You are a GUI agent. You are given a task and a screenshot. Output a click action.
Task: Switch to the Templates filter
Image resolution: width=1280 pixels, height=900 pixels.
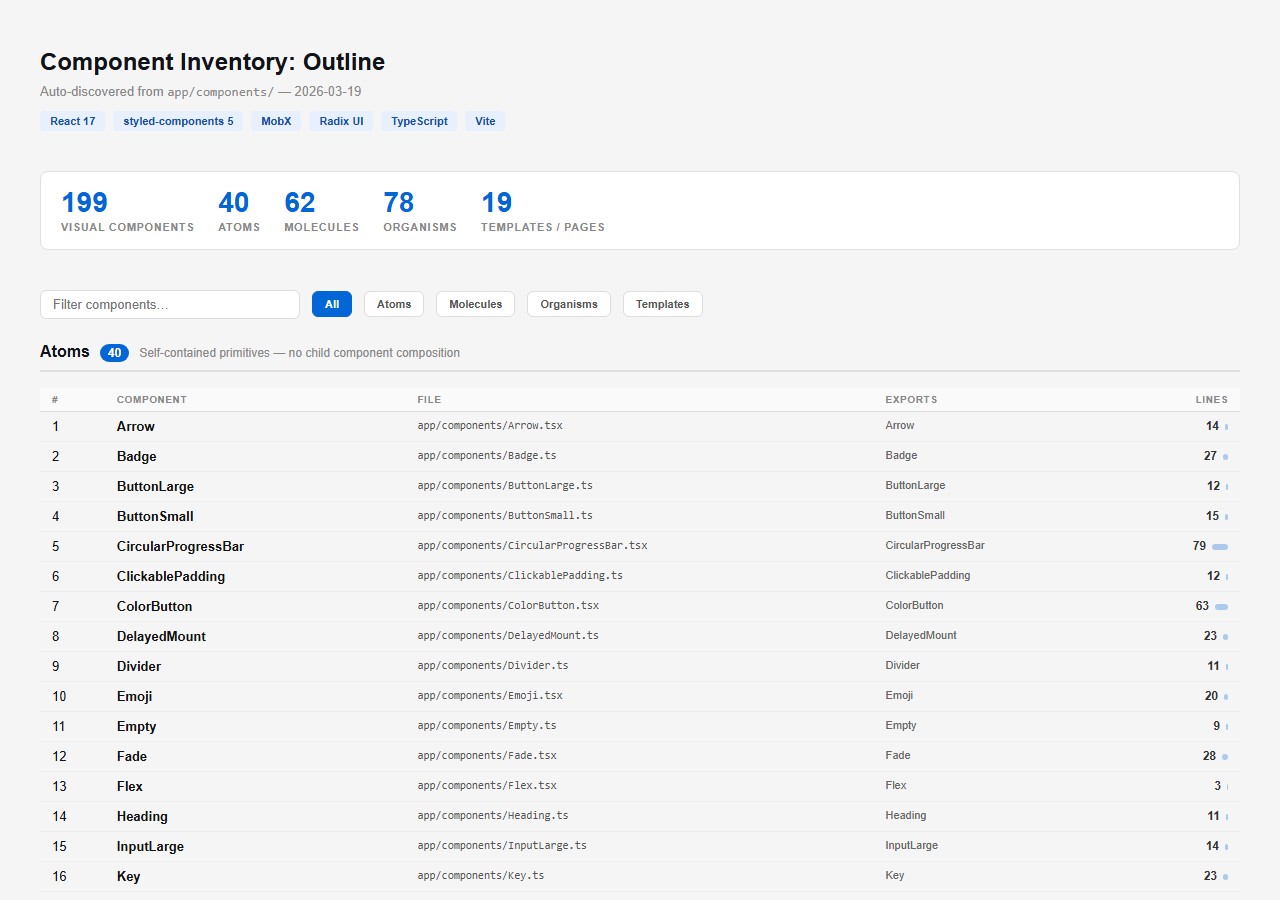coord(663,304)
